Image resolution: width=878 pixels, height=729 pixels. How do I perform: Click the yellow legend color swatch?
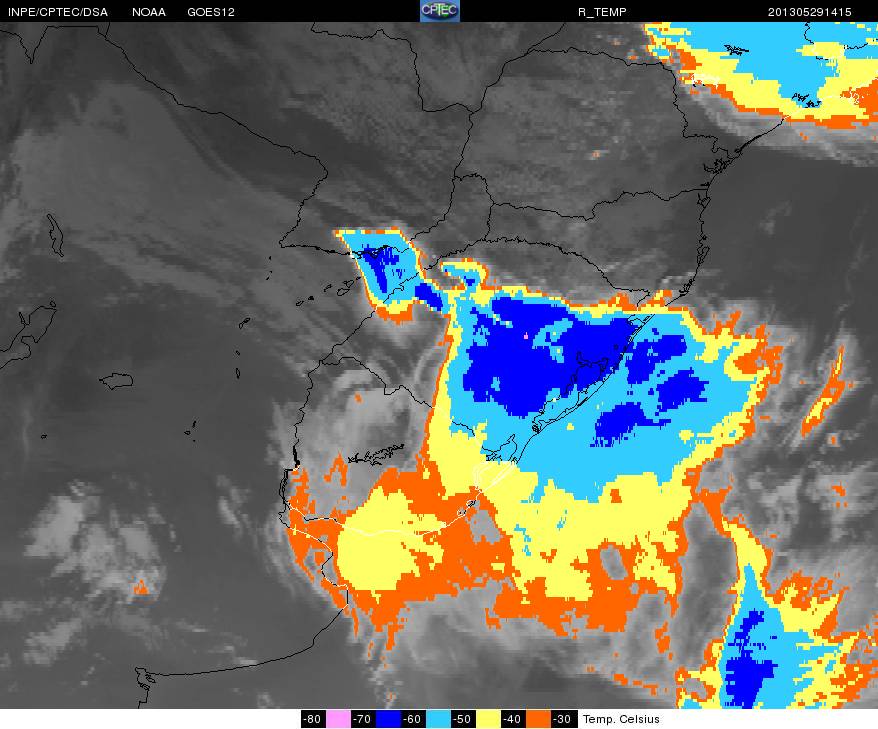tap(488, 719)
